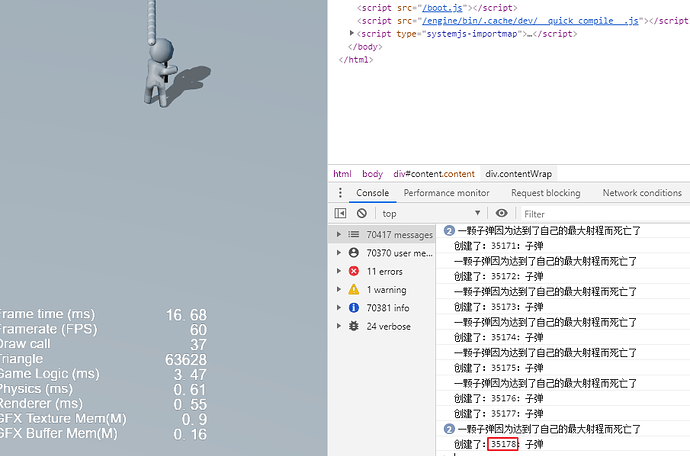Expand the 70370 user messages group

pos(338,253)
